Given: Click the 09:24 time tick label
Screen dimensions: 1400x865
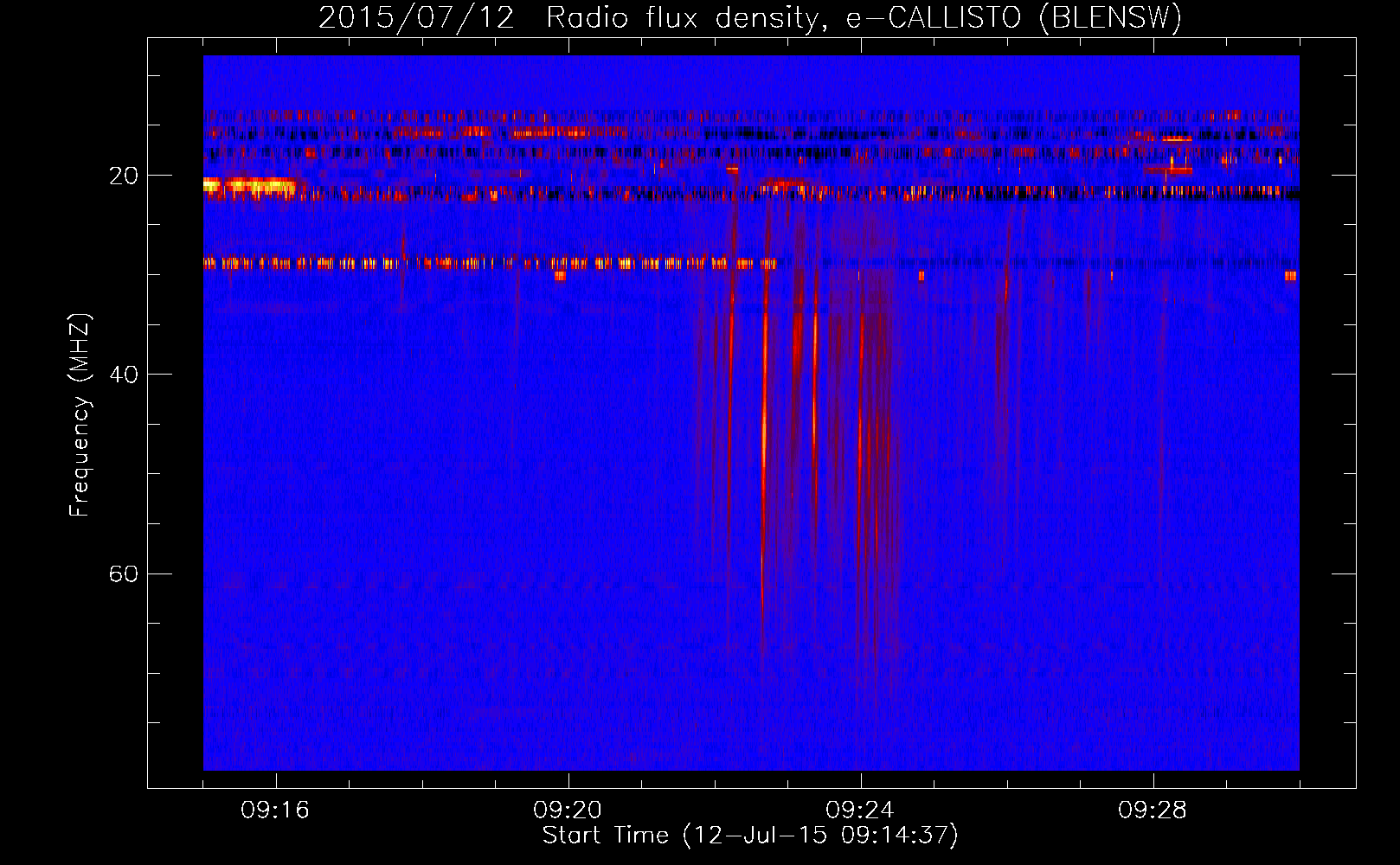Looking at the screenshot, I should 860,811.
